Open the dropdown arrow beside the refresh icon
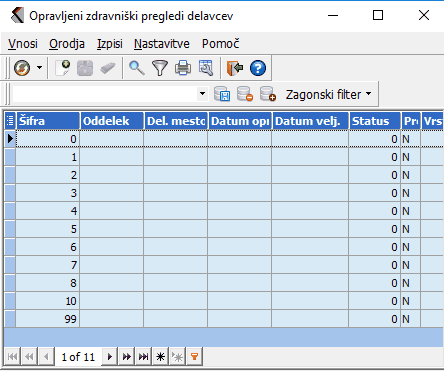The image size is (444, 371). pyautogui.click(x=39, y=68)
